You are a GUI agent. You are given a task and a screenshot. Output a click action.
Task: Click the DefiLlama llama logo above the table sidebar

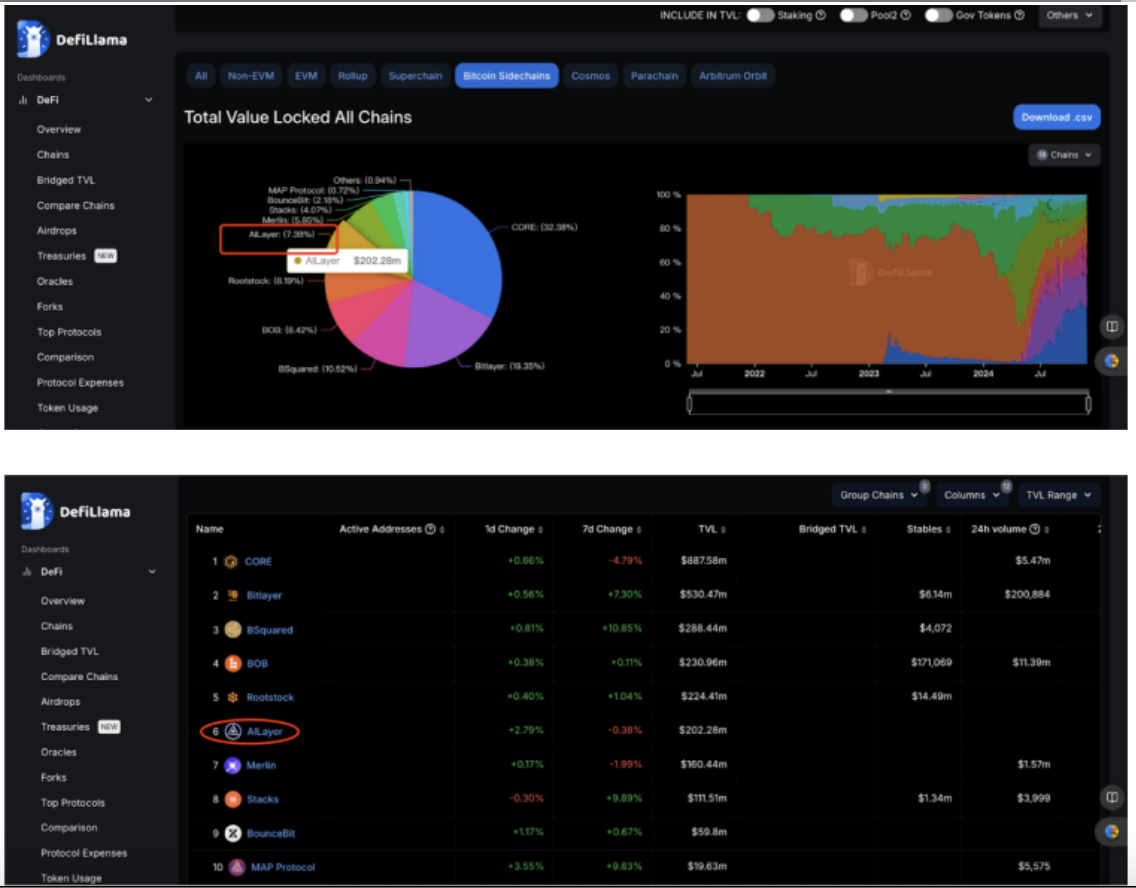(37, 511)
